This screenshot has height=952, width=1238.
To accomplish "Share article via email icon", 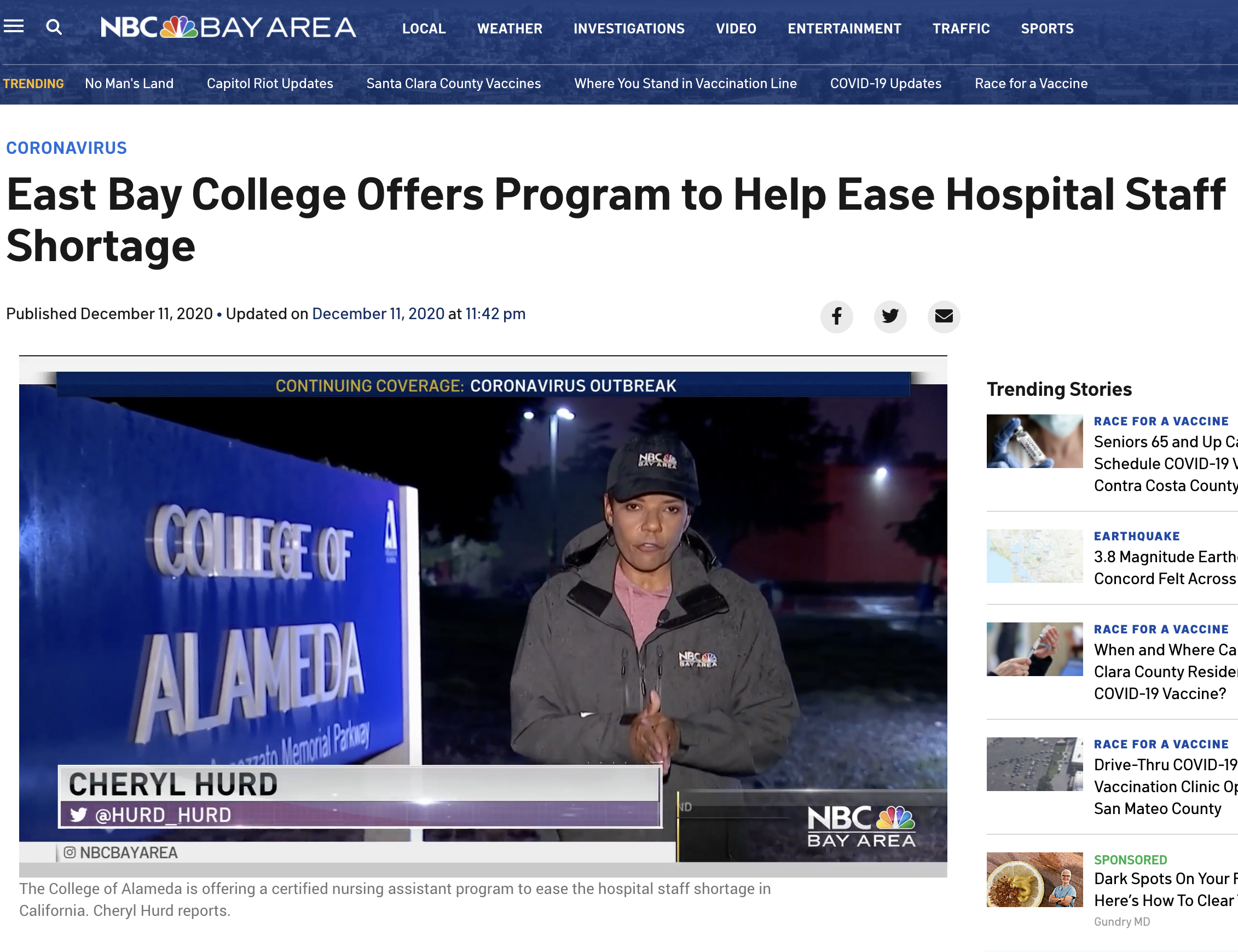I will [x=944, y=316].
